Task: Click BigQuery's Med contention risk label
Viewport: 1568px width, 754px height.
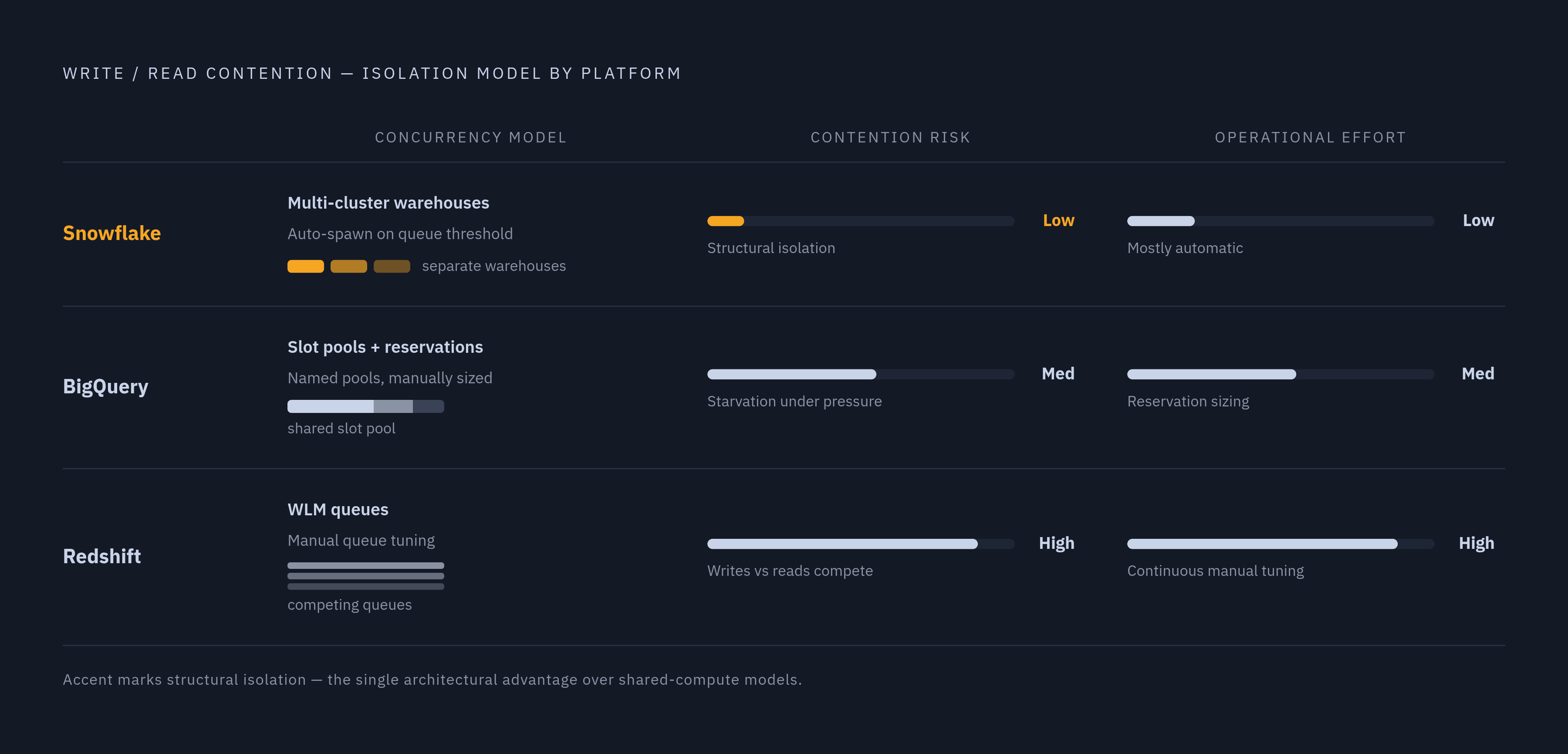Action: pyautogui.click(x=1058, y=374)
